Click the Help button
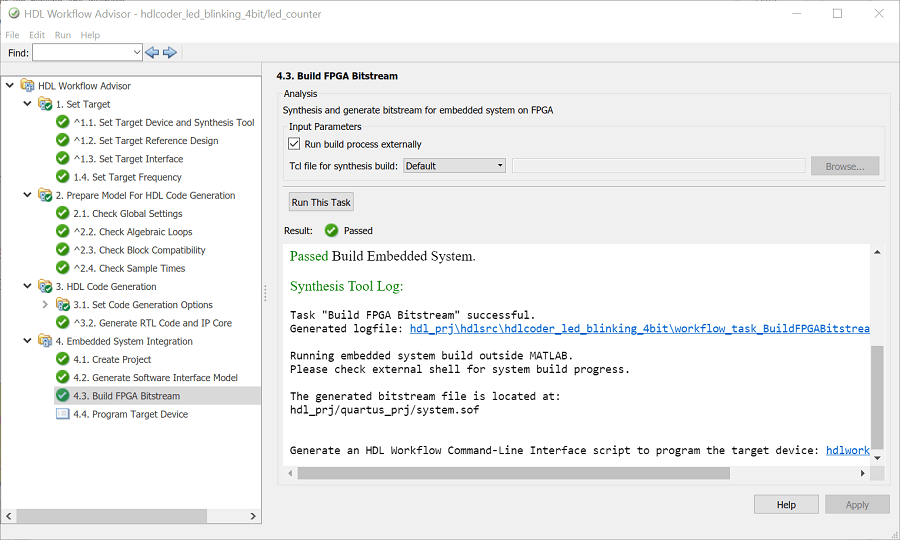The image size is (900, 540). tap(786, 505)
